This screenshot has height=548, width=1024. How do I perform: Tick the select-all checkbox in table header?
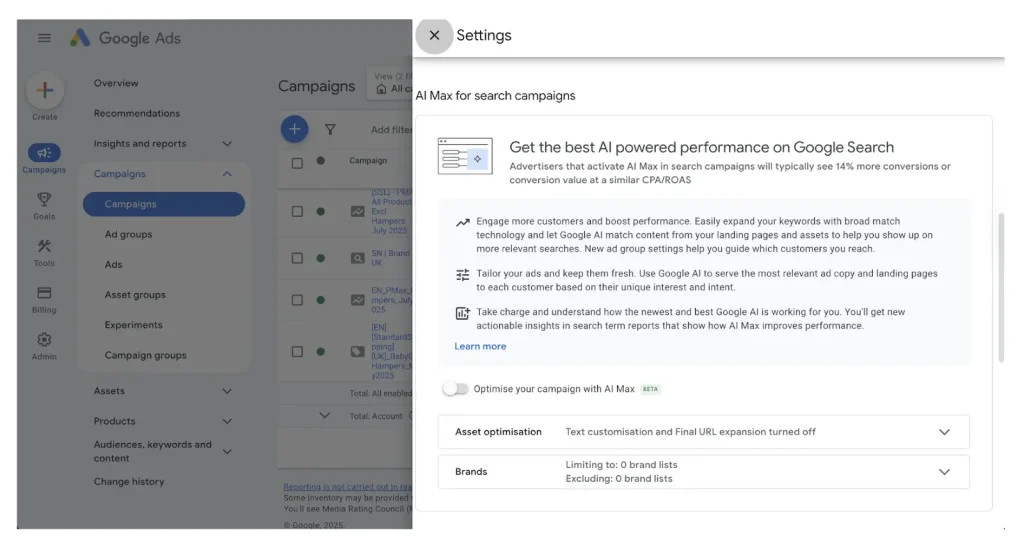tap(297, 163)
